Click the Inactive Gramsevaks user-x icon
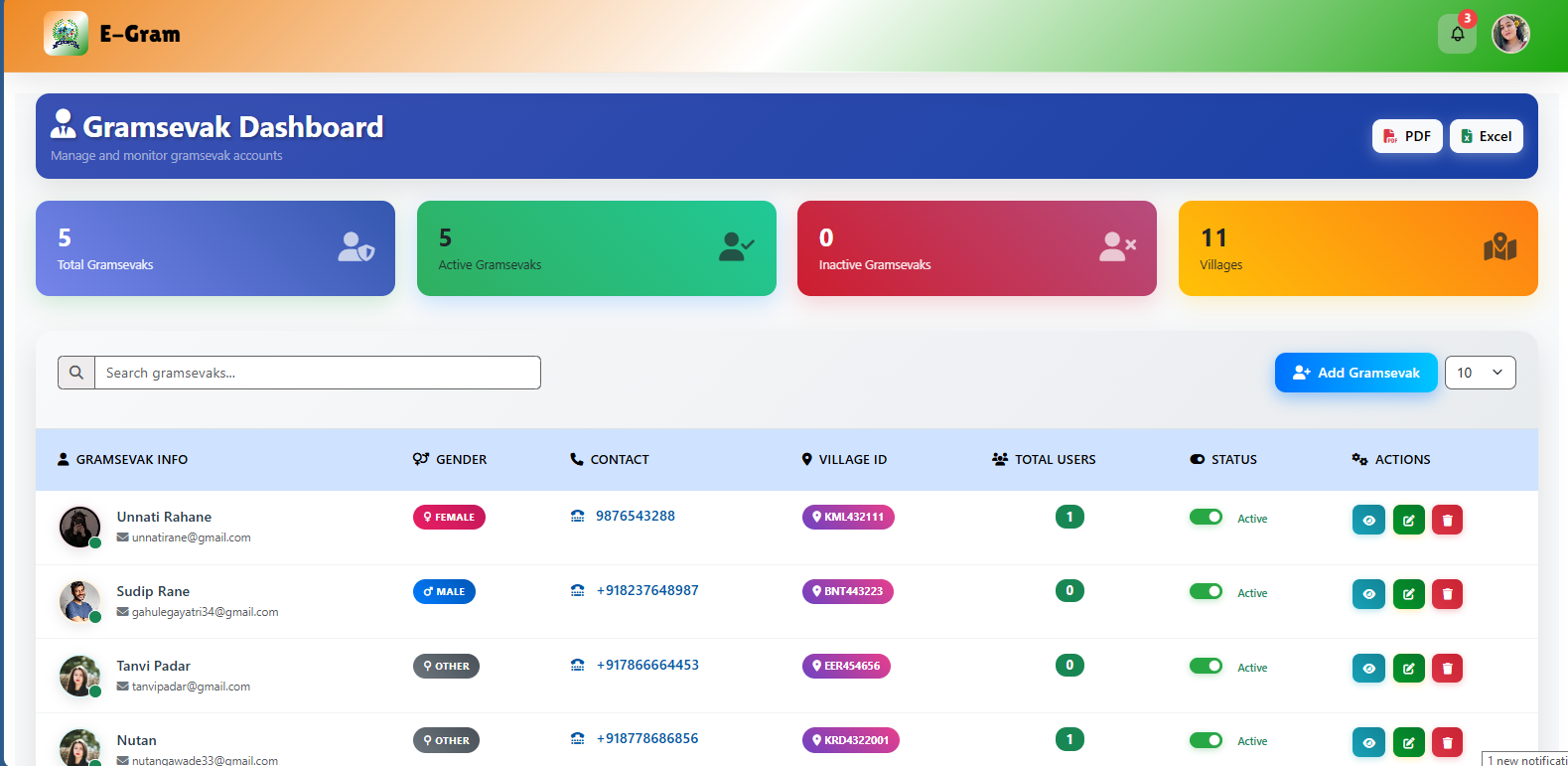 (1117, 246)
